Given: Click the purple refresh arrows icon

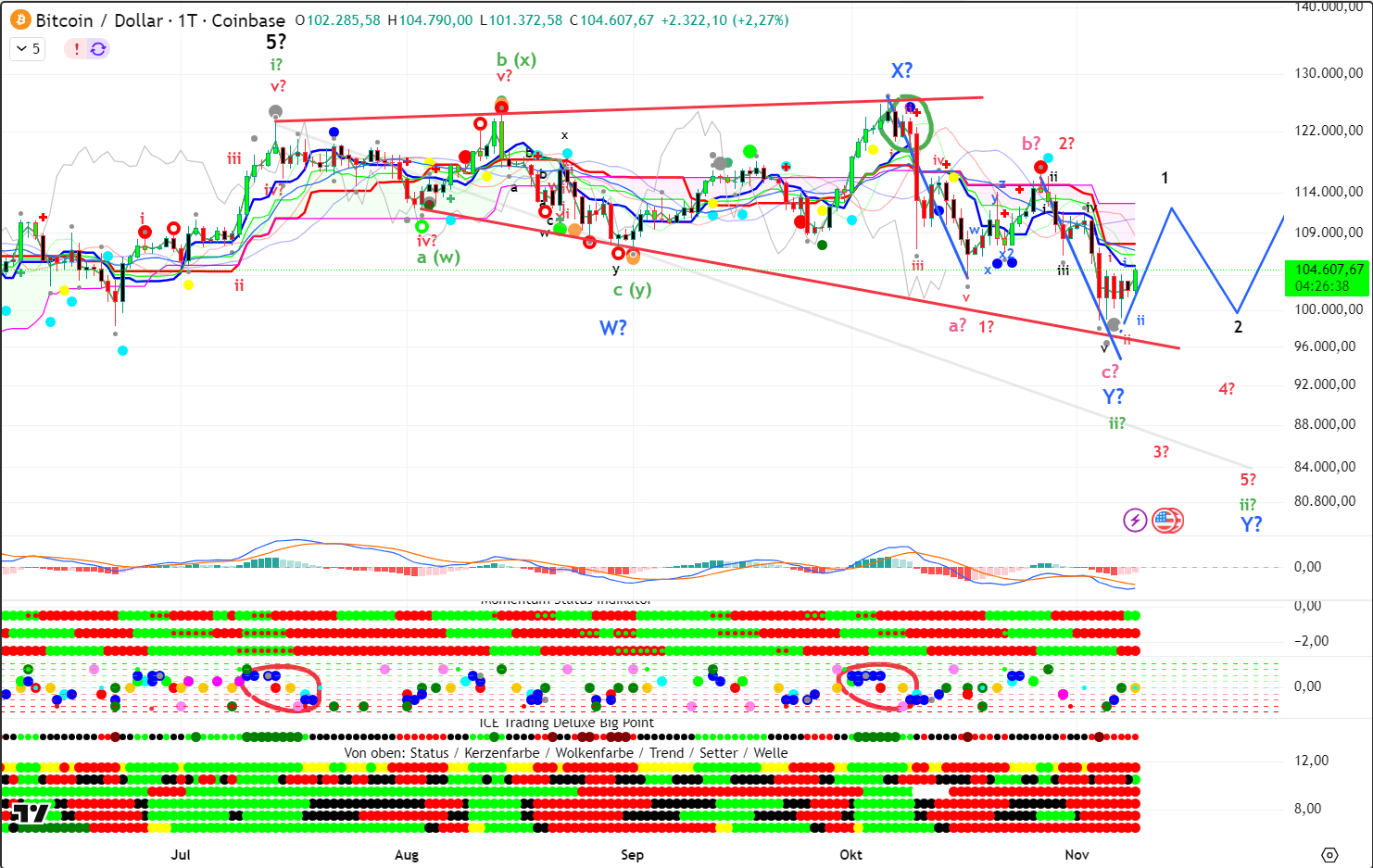Looking at the screenshot, I should (x=98, y=49).
